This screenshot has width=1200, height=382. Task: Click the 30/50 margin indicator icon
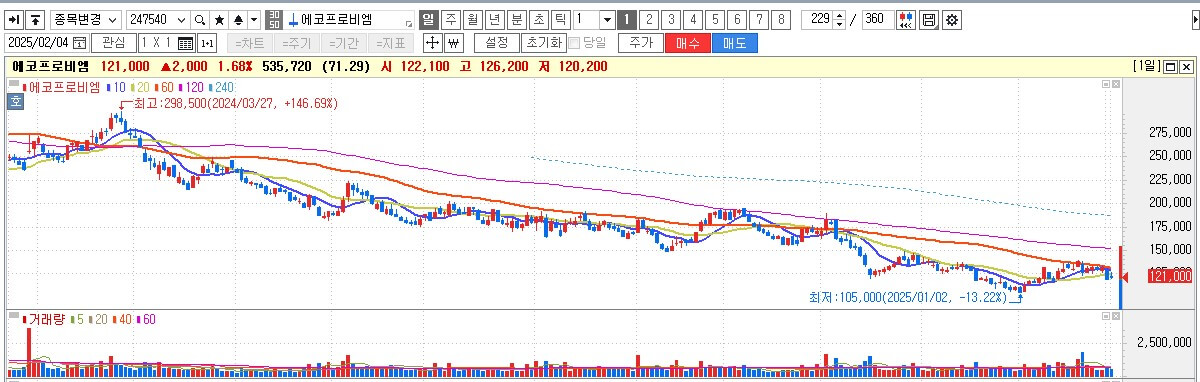pos(275,20)
